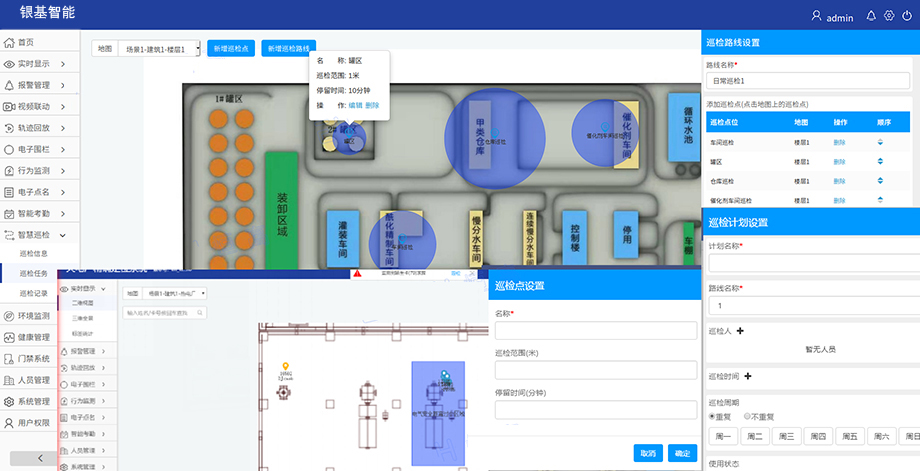
Task: Select the 重复 radio button
Action: 711,415
